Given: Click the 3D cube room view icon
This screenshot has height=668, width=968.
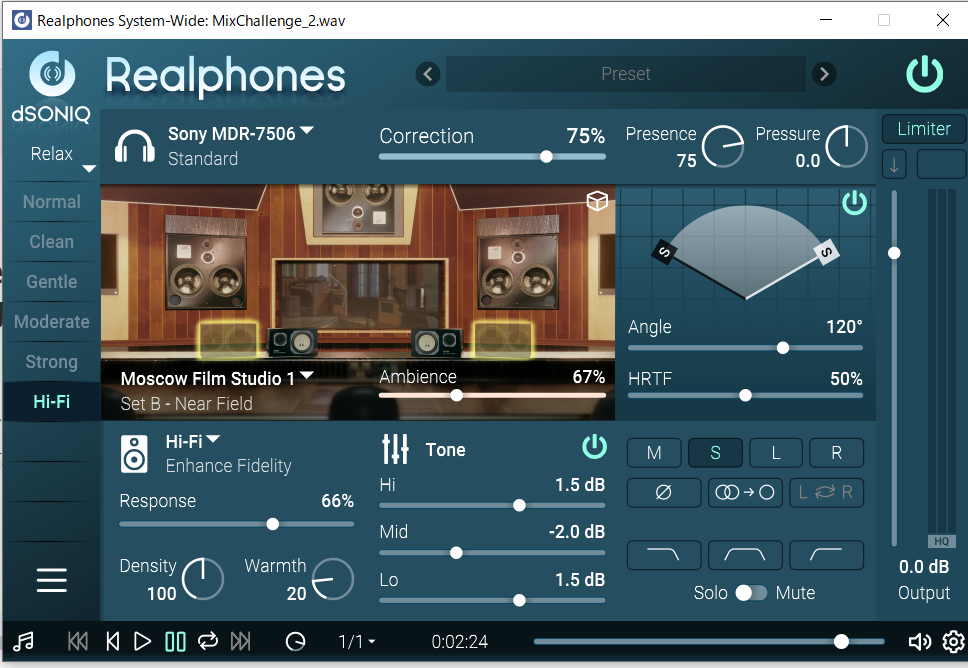Looking at the screenshot, I should point(597,201).
